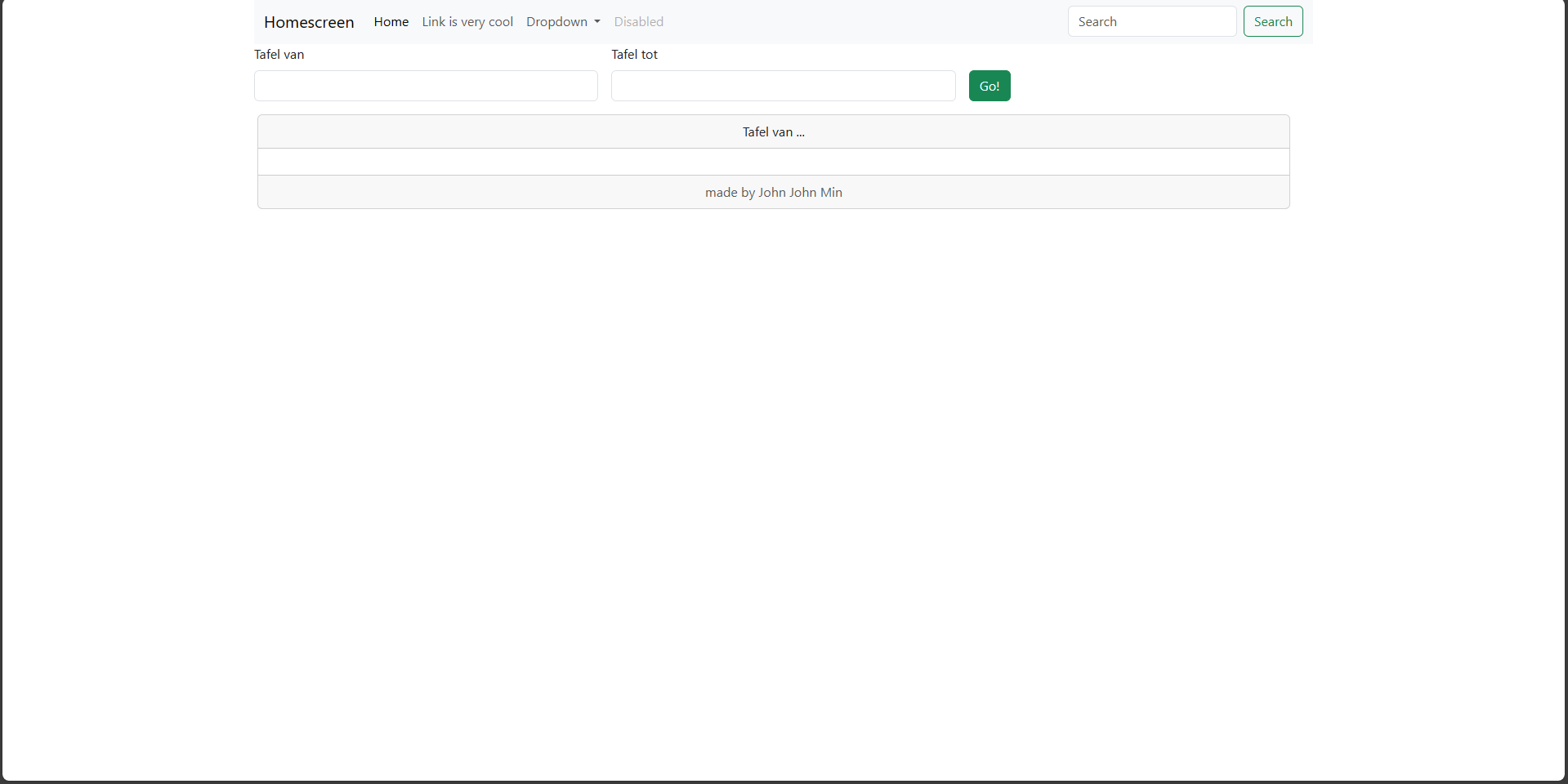Go to the Home nav item

coord(391,22)
